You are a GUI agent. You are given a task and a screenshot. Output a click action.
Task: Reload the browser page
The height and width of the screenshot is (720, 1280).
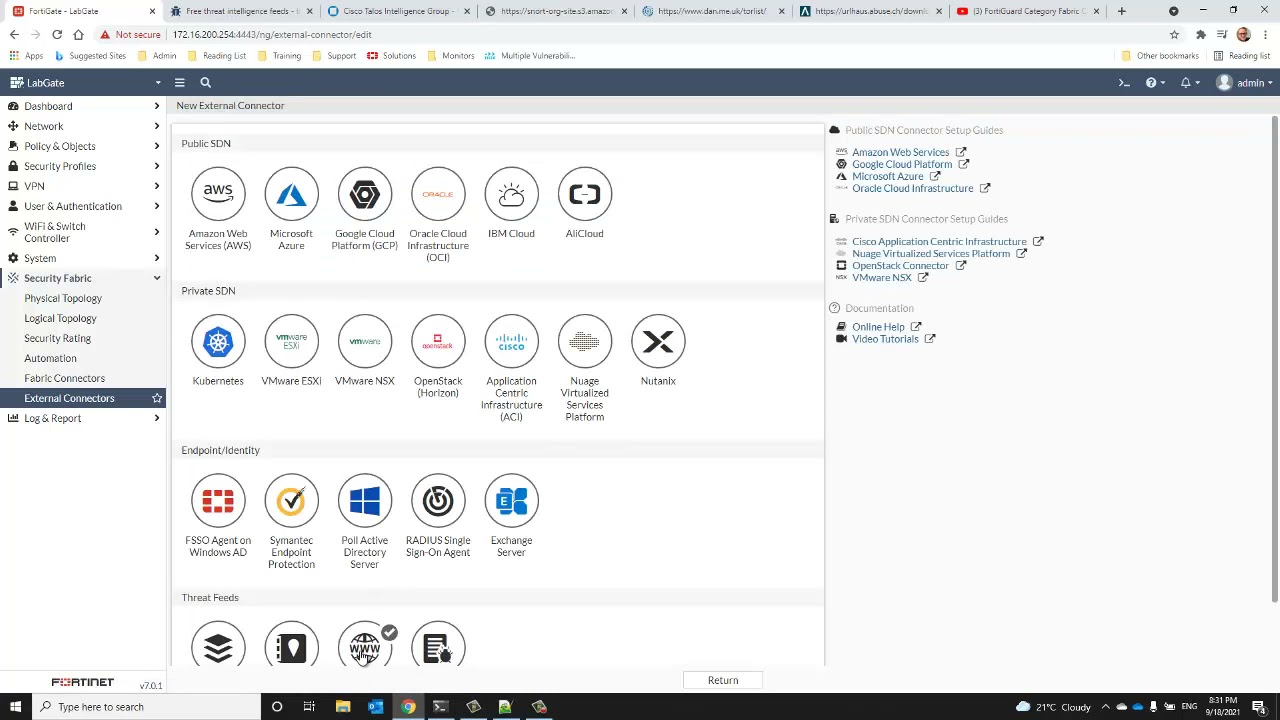(x=57, y=34)
